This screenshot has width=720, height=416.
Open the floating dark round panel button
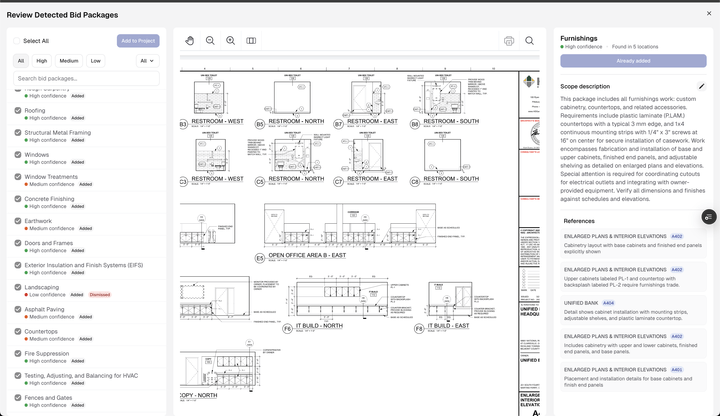[709, 217]
